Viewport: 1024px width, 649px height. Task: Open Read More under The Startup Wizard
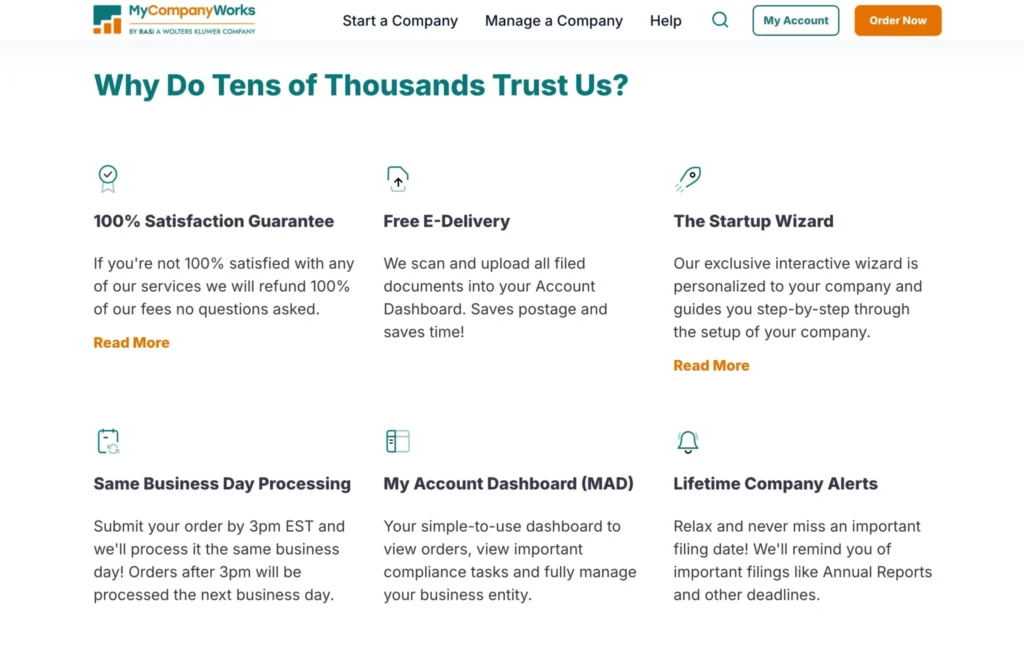tap(711, 365)
